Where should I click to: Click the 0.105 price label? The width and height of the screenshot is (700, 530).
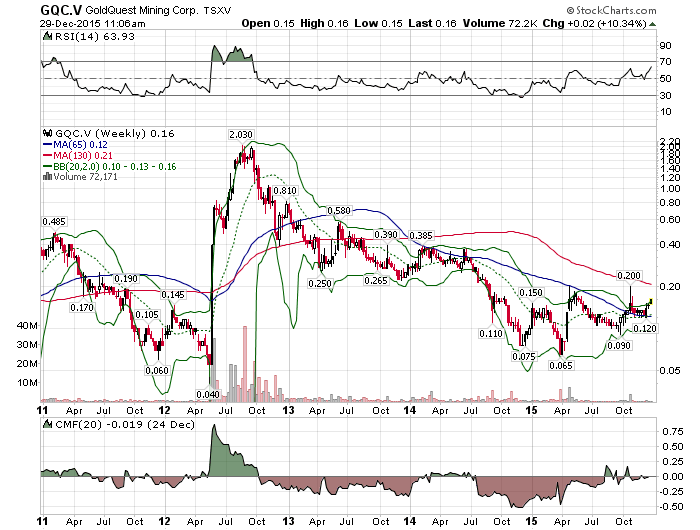click(x=147, y=315)
